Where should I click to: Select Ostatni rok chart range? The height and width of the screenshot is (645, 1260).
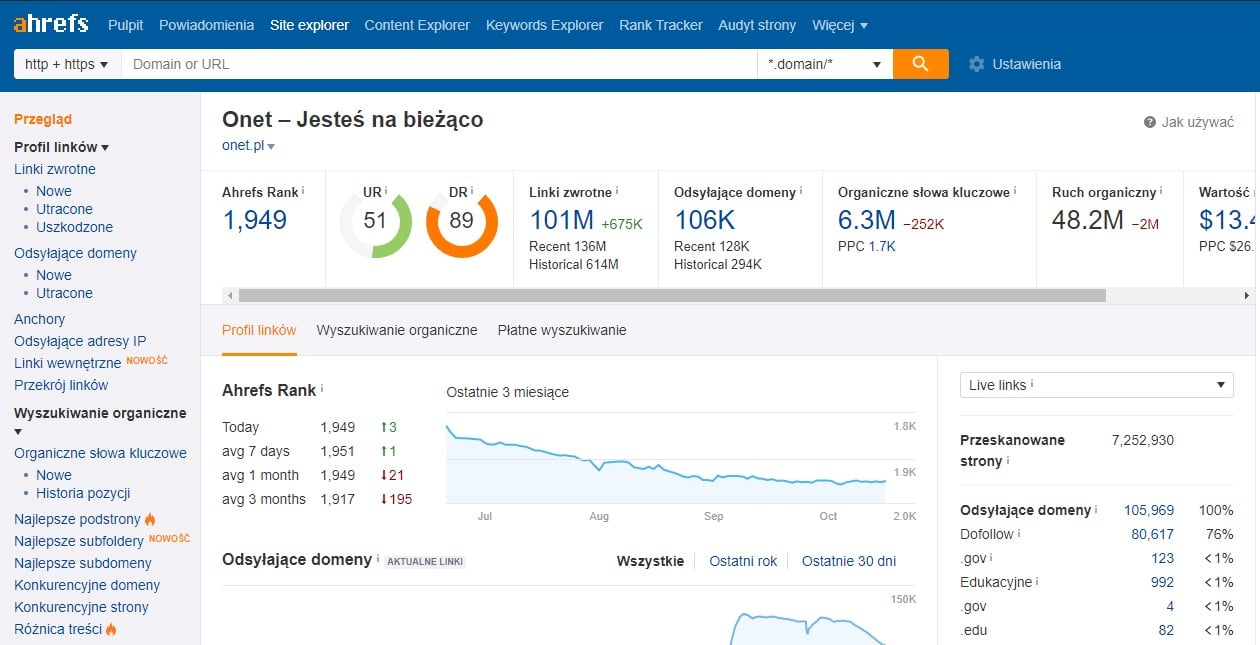tap(743, 561)
